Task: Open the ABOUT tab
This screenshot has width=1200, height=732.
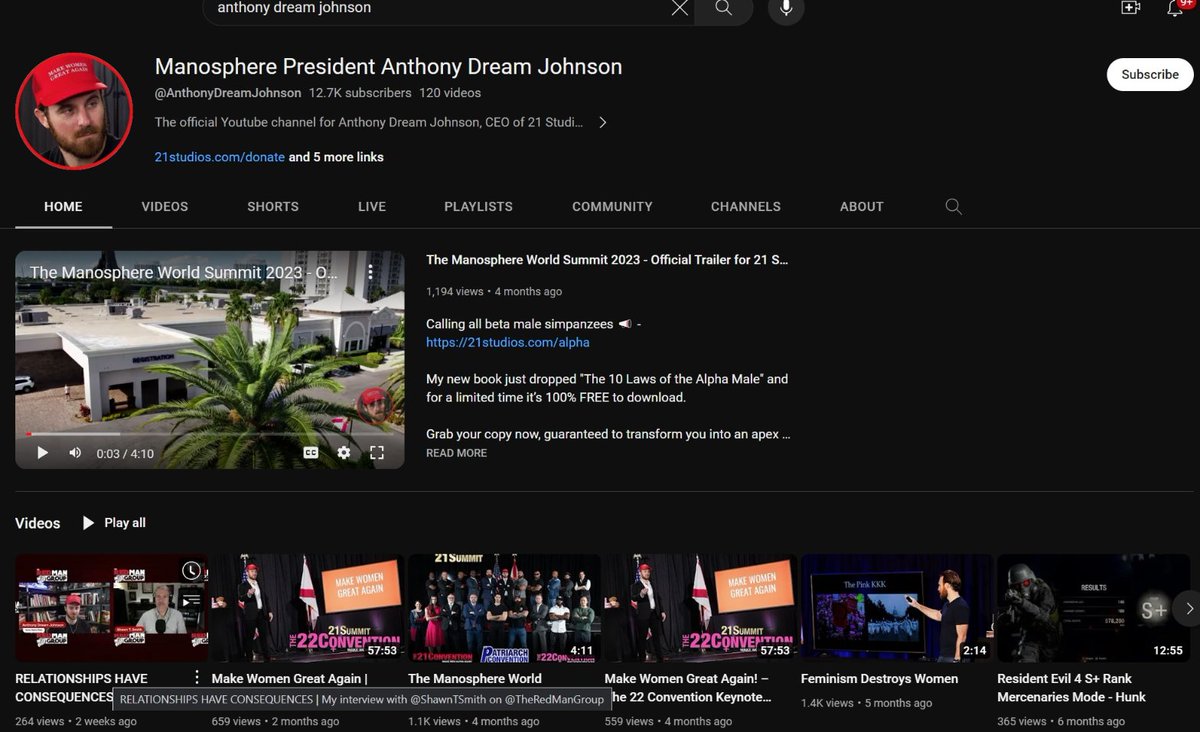Action: tap(862, 206)
